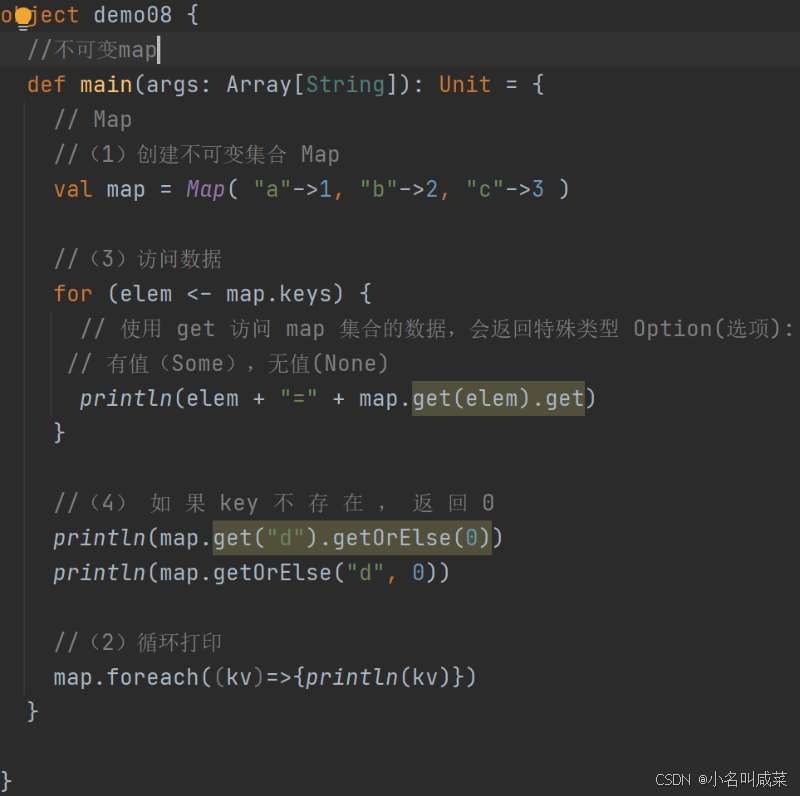Click the italic 'Map' constructor call
The width and height of the screenshot is (800, 796).
pyautogui.click(x=205, y=189)
